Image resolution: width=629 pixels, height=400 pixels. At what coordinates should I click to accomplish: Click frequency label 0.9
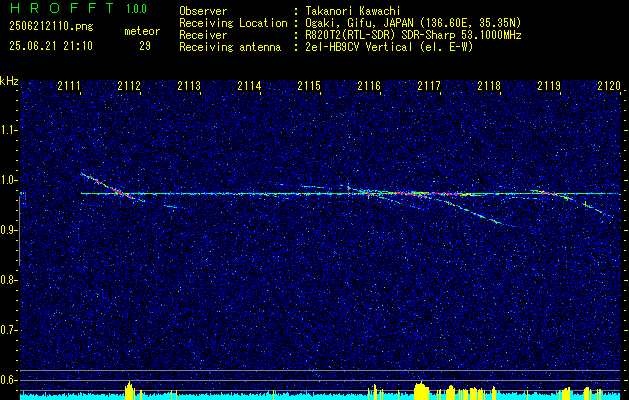pyautogui.click(x=7, y=230)
